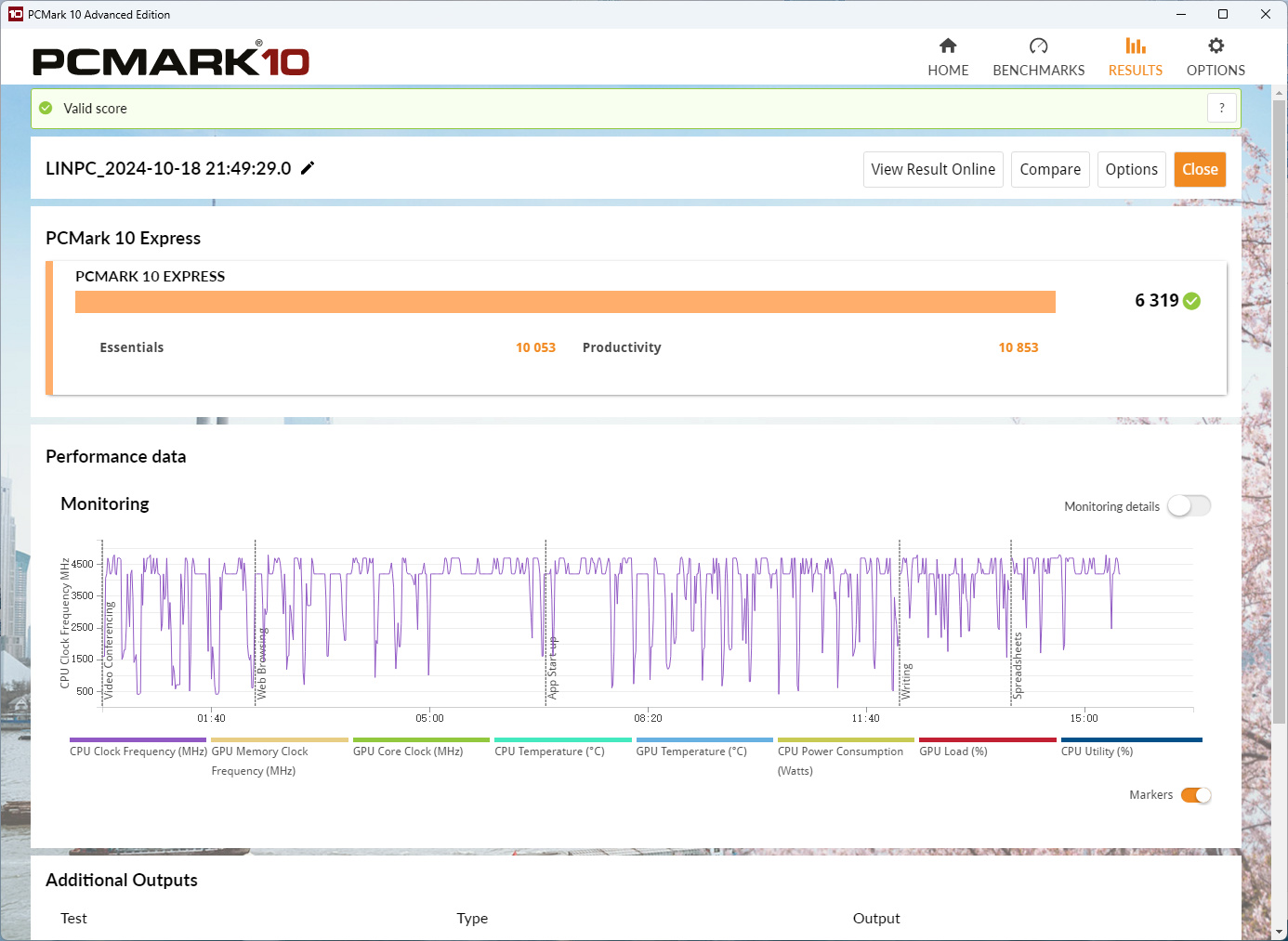This screenshot has width=1288, height=941.
Task: Click the overall score 6 319
Action: [x=1156, y=300]
